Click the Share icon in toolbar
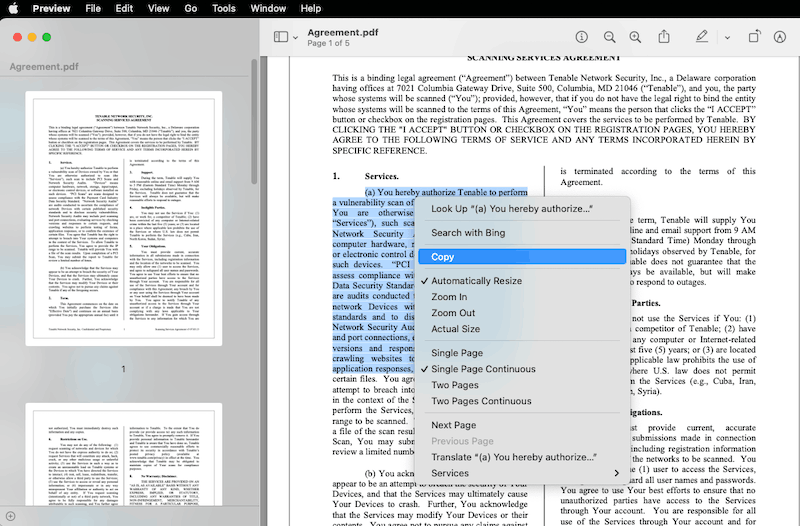Image resolution: width=800 pixels, height=526 pixels. click(x=662, y=37)
